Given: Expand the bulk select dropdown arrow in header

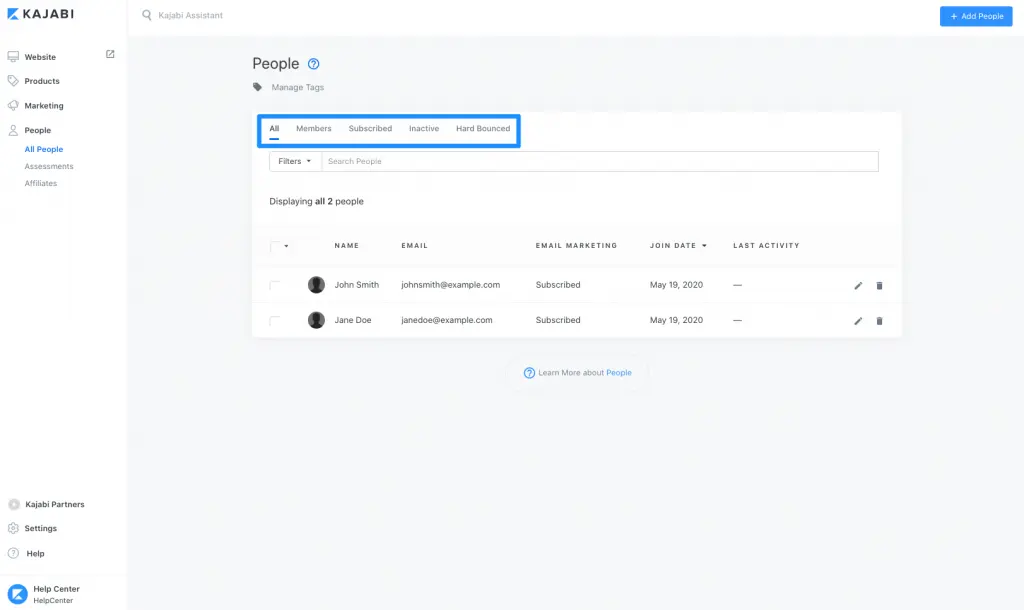Looking at the screenshot, I should (287, 246).
